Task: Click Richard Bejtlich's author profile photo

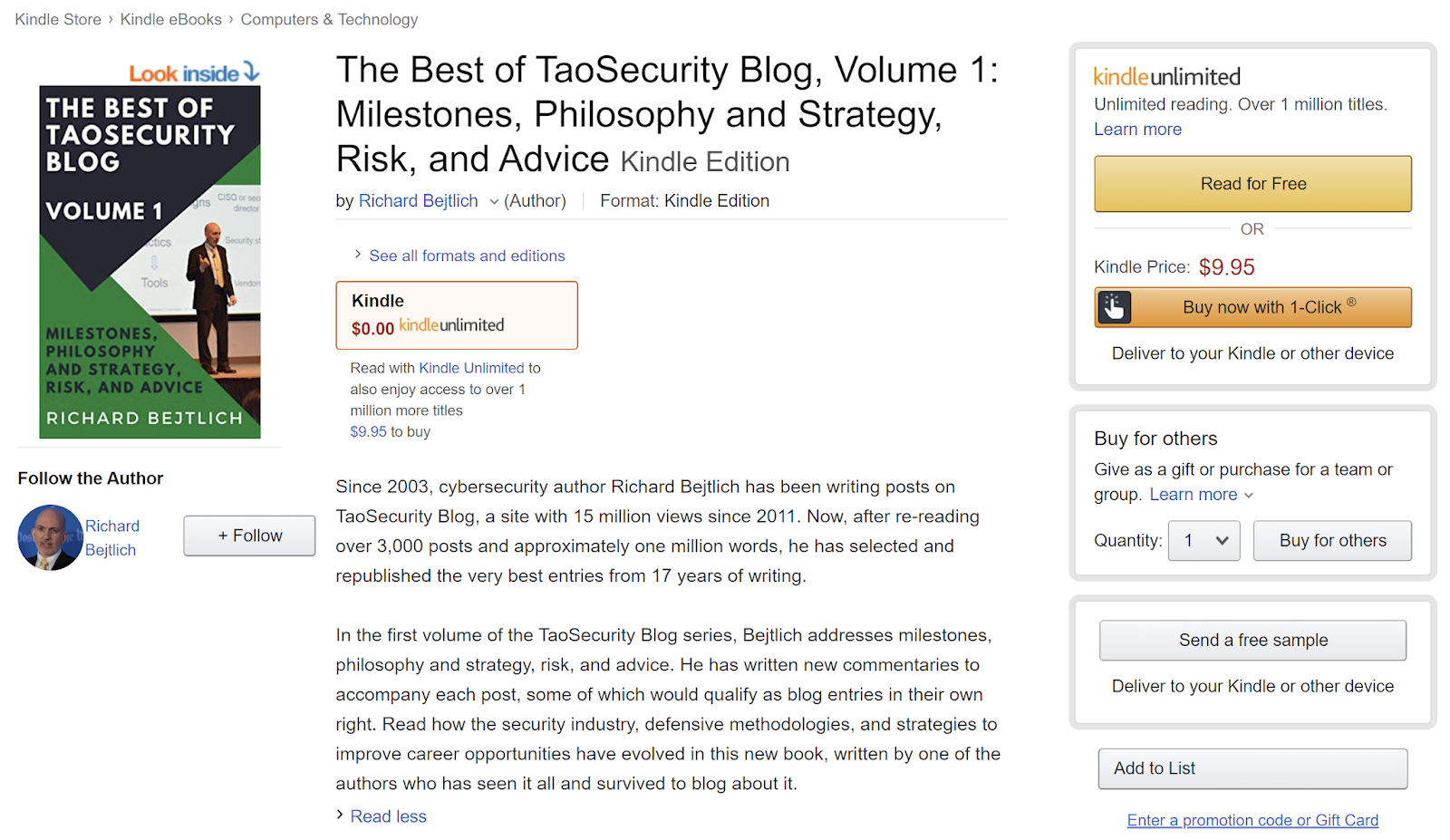Action: (x=50, y=537)
